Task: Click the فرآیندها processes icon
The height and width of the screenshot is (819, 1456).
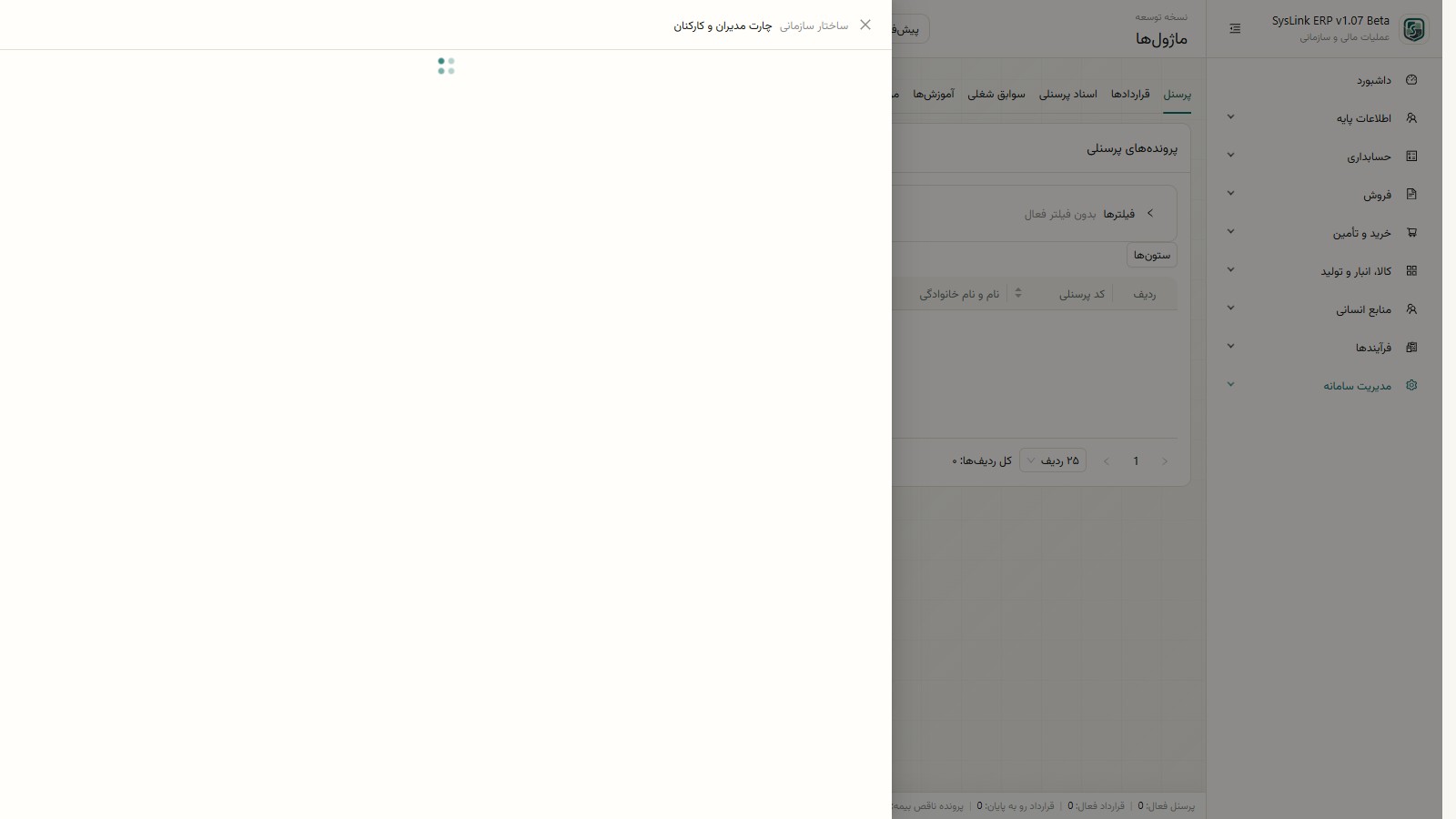Action: pyautogui.click(x=1411, y=348)
